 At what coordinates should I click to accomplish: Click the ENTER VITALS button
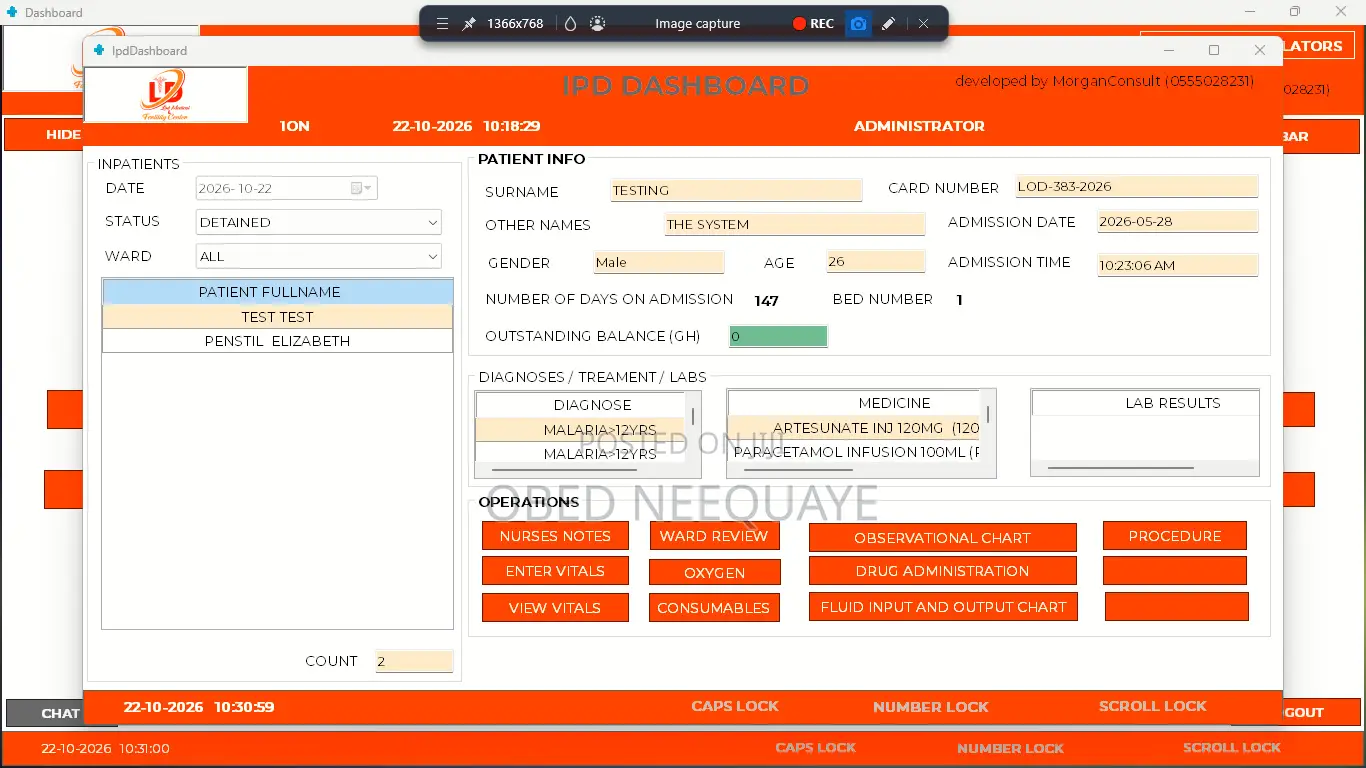(555, 571)
